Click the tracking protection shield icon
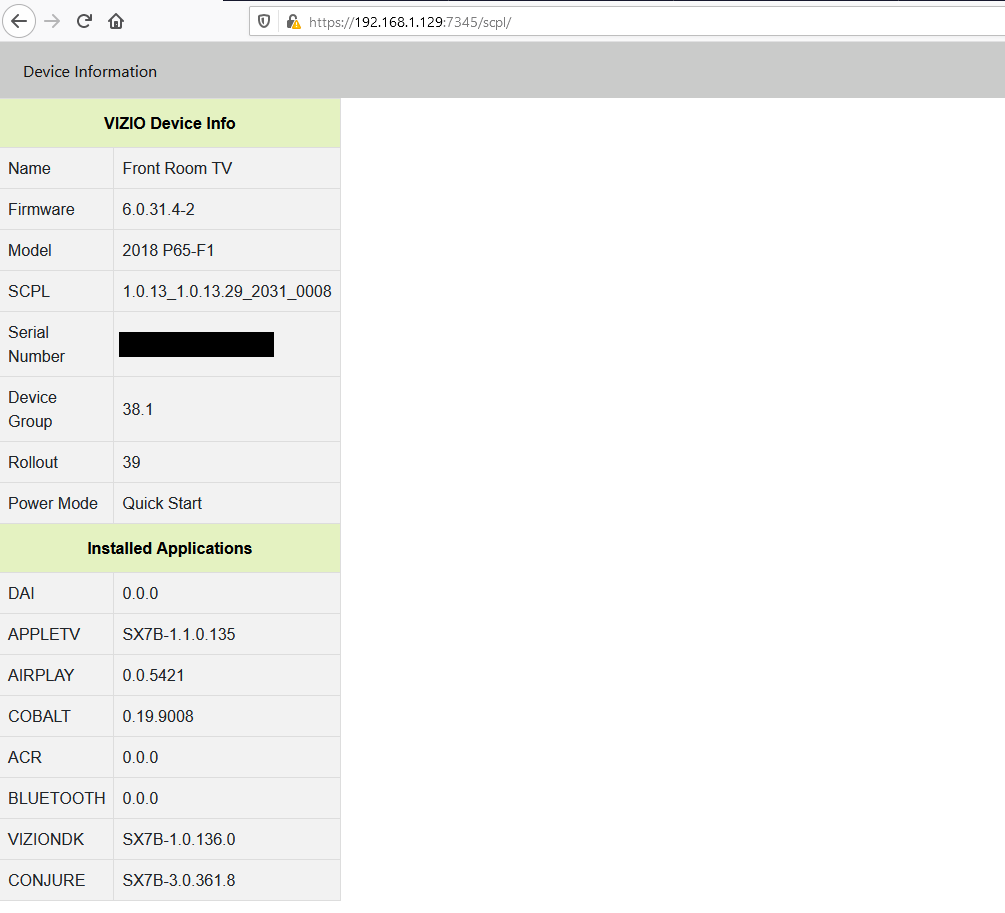The width and height of the screenshot is (1005, 913). tap(263, 22)
